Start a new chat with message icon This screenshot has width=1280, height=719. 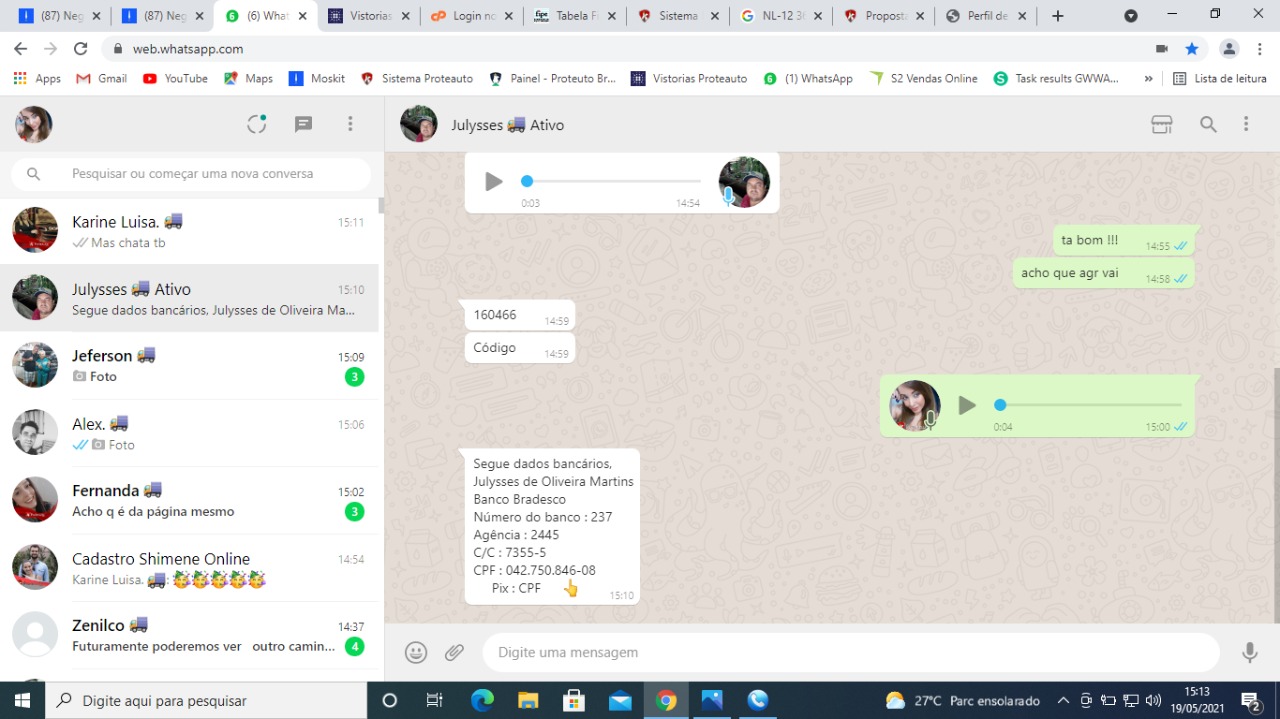[304, 124]
